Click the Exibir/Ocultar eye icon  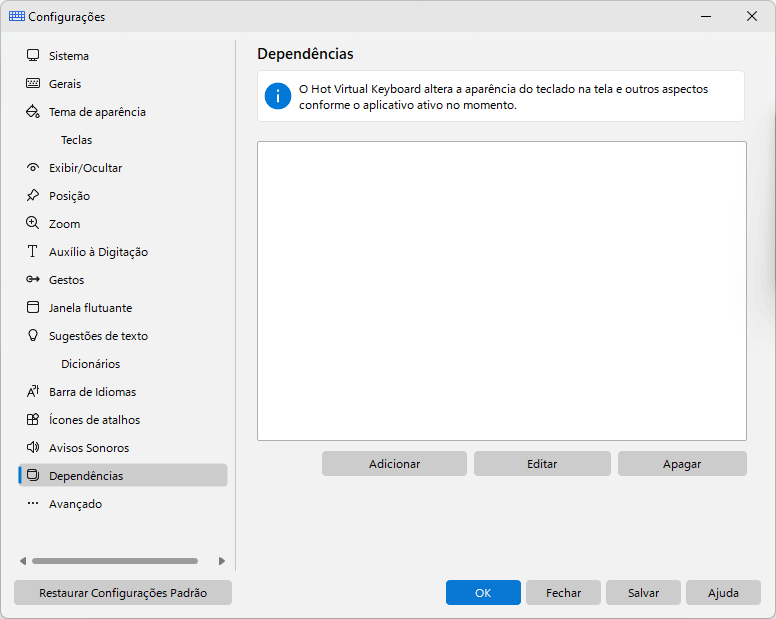[x=33, y=167]
